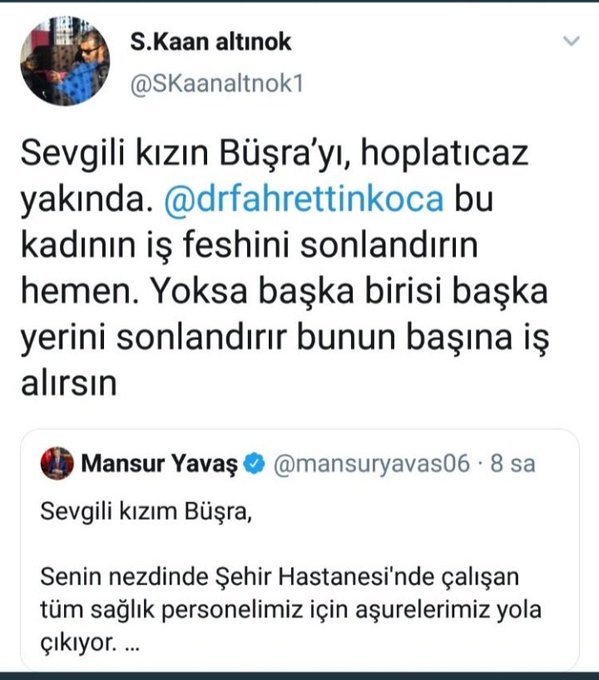Image resolution: width=599 pixels, height=680 pixels.
Task: Open the @drfahrettinkoca mention link
Action: (x=304, y=199)
